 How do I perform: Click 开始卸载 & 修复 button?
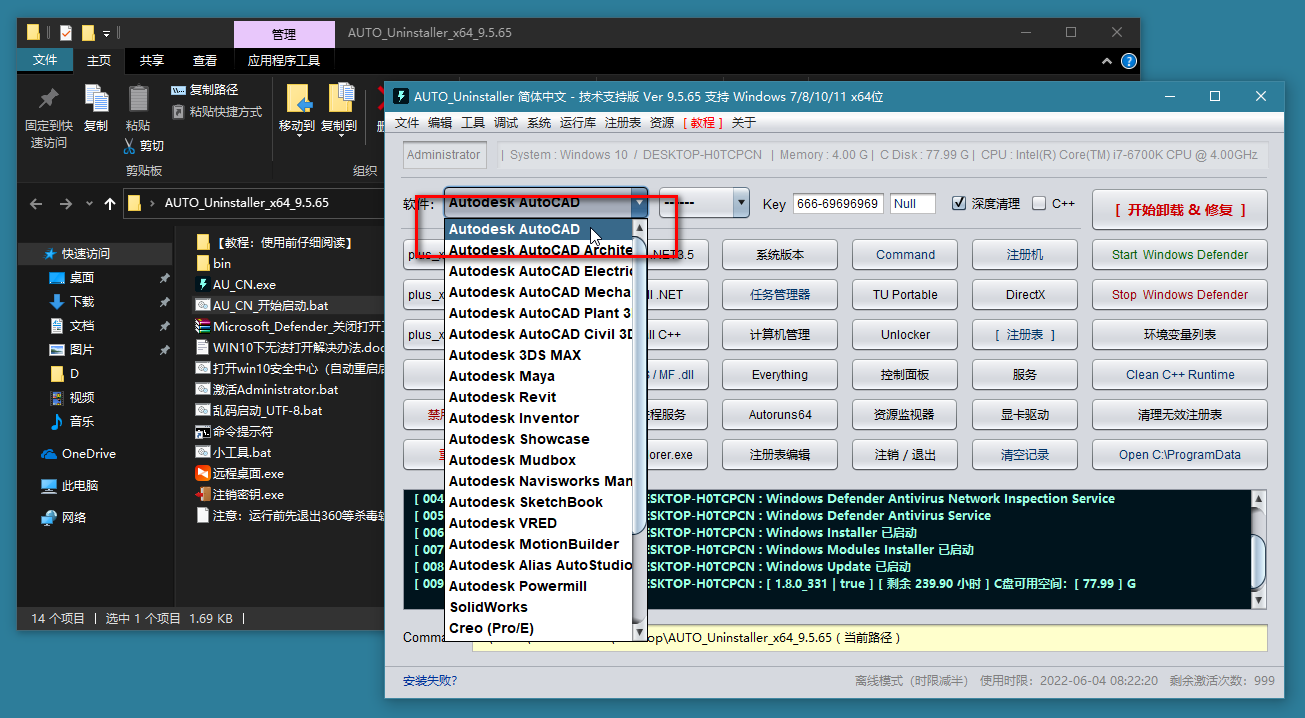point(1180,210)
